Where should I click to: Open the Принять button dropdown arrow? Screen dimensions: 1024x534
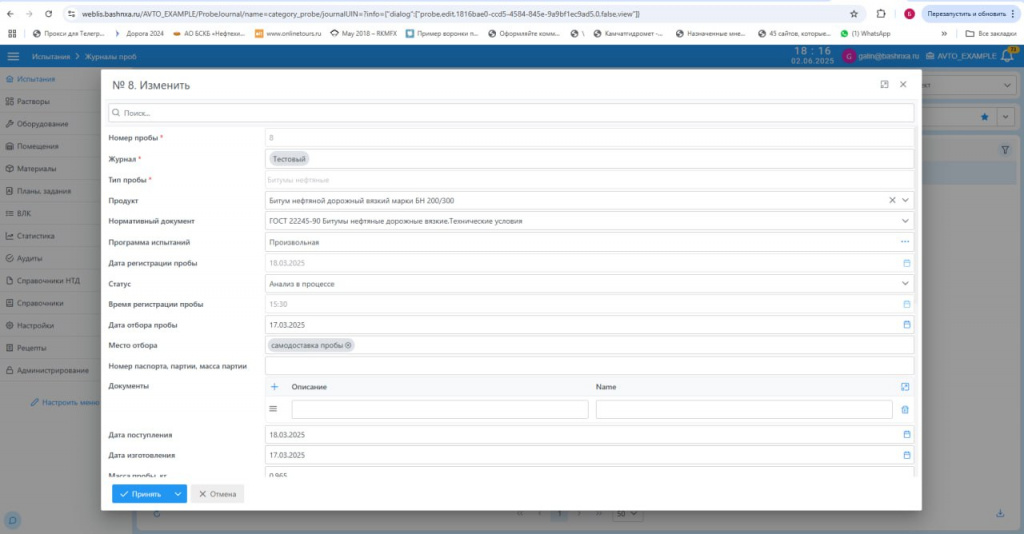click(178, 494)
